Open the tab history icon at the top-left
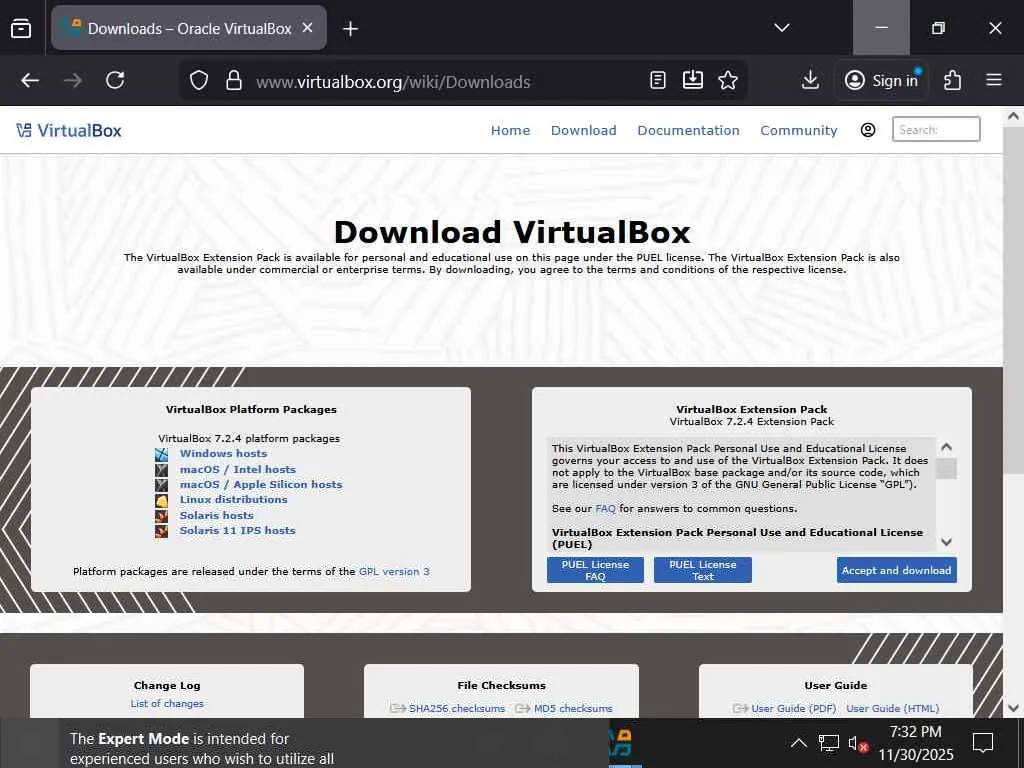Screen dimensions: 1024x768 pos(21,28)
